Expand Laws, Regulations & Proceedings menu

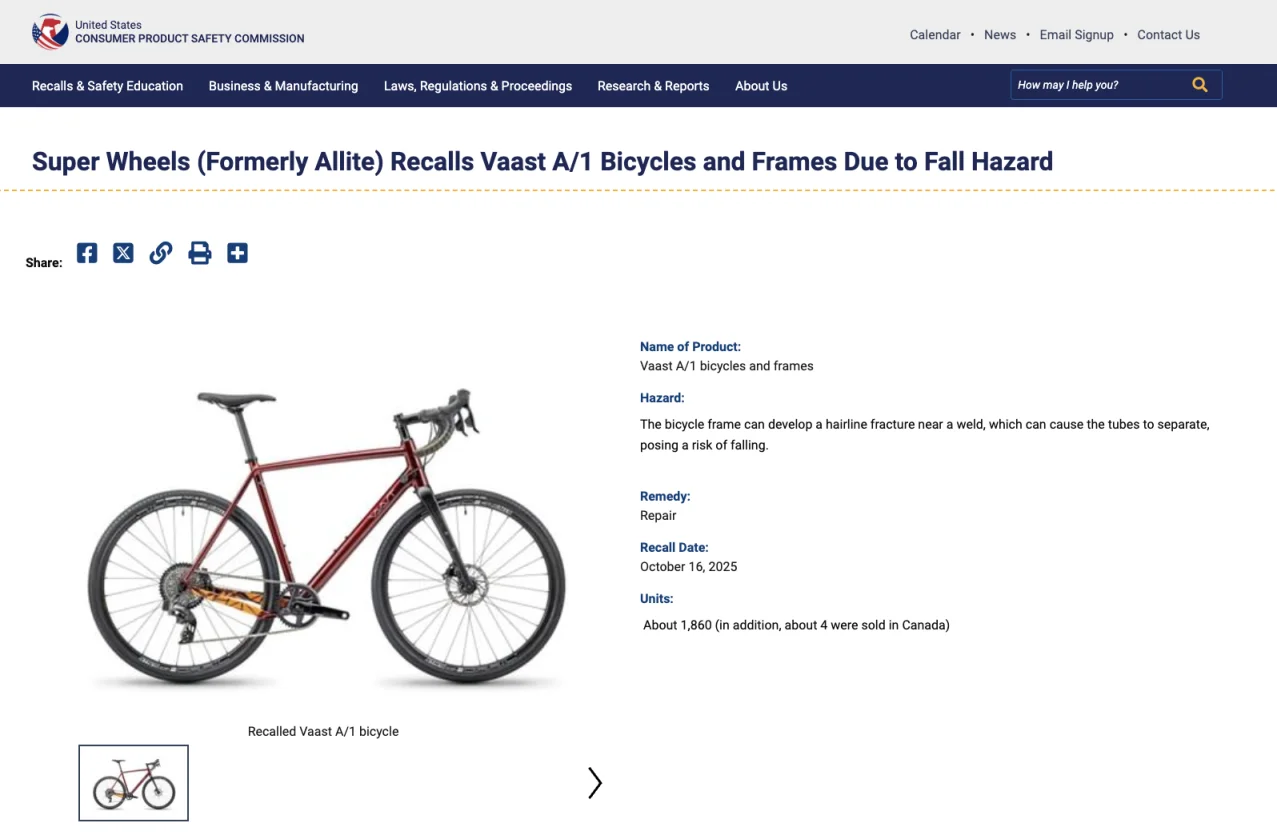(478, 86)
